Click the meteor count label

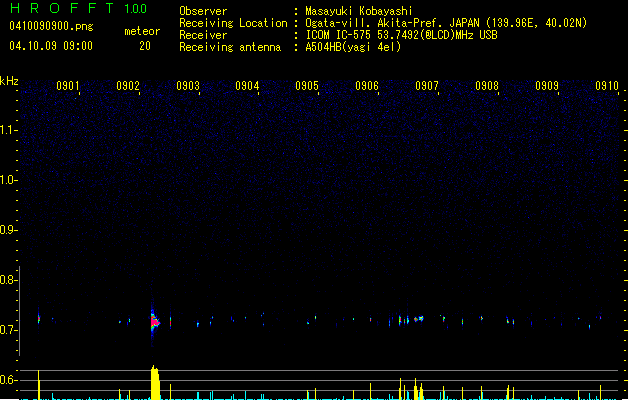(x=142, y=31)
